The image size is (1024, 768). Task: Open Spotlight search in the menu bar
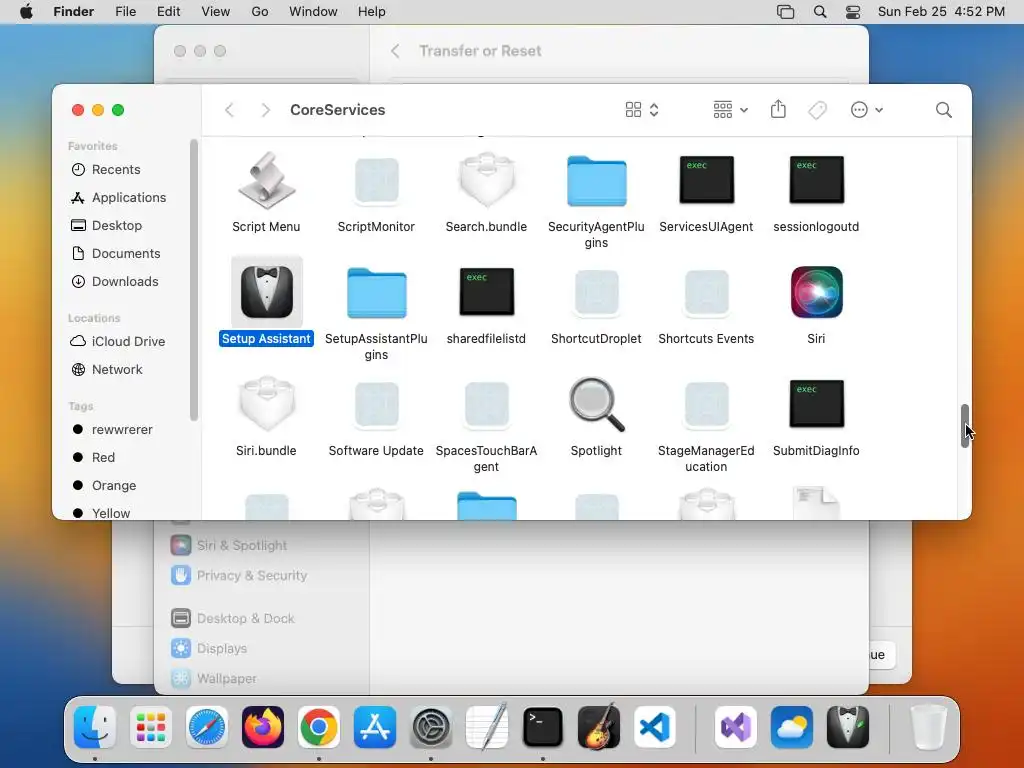click(820, 12)
